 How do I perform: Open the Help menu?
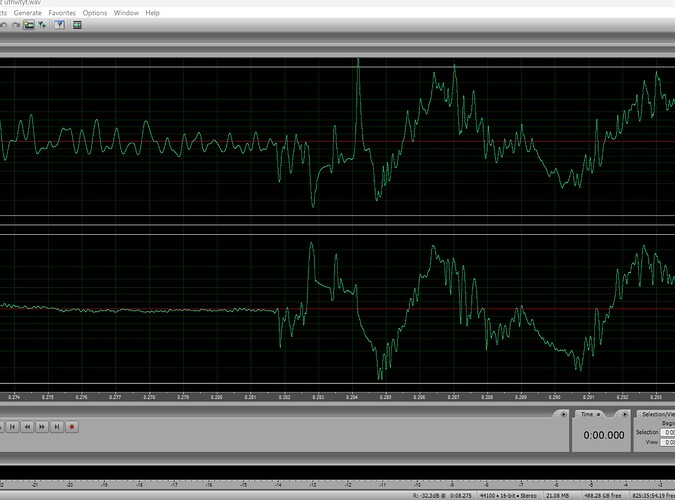pyautogui.click(x=152, y=13)
